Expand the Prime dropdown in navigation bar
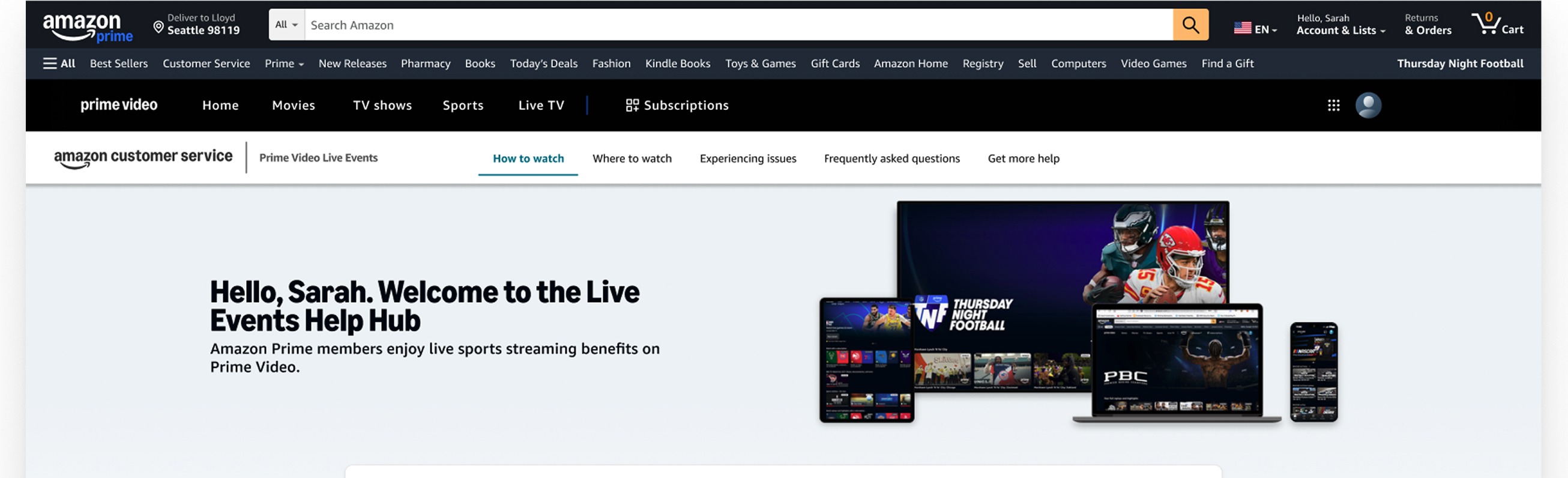Screen dimensions: 1568x478 click(x=284, y=63)
